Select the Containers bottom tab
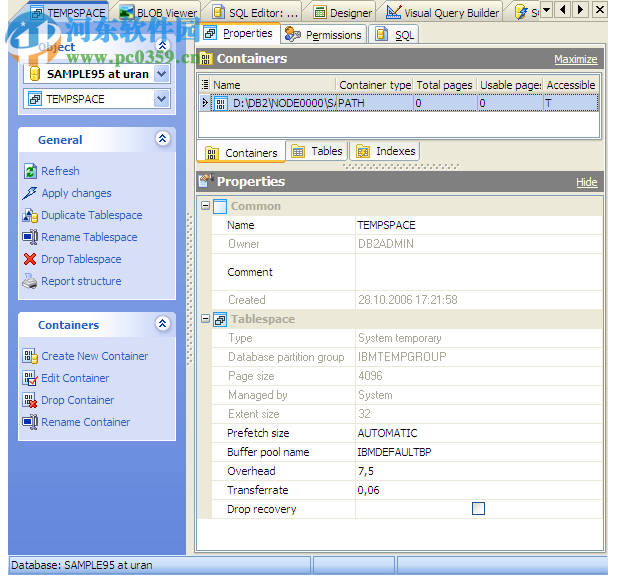Viewport: 618px width, 580px height. [241, 152]
